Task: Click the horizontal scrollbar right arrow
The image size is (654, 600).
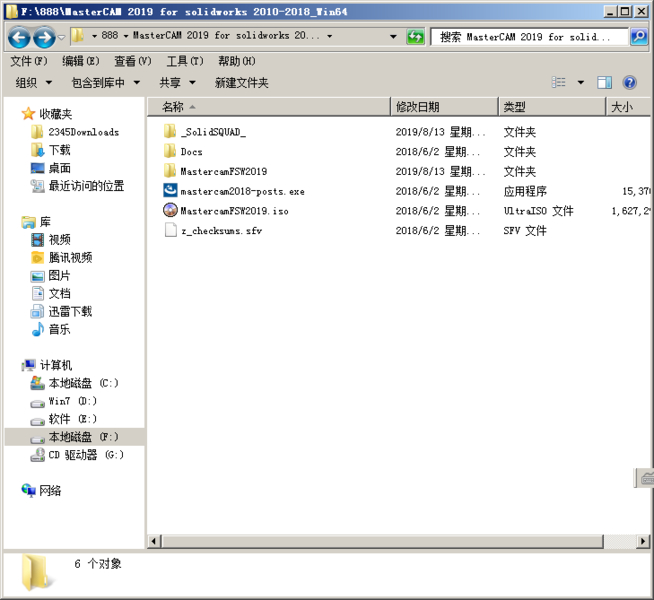Action: pyautogui.click(x=643, y=541)
